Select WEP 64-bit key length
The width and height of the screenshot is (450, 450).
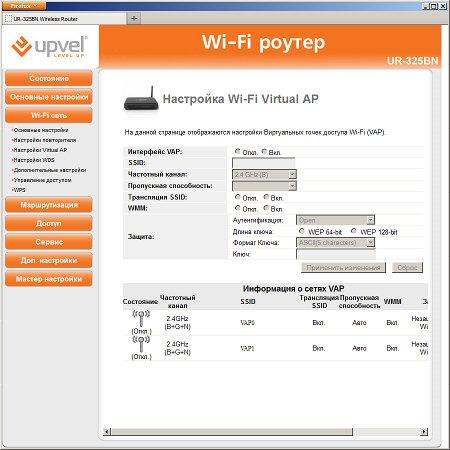302,231
